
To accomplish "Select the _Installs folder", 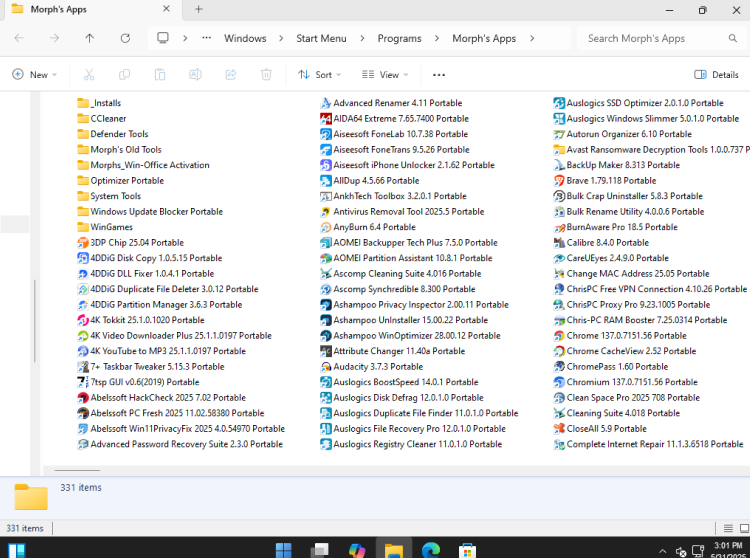I will [x=99, y=103].
